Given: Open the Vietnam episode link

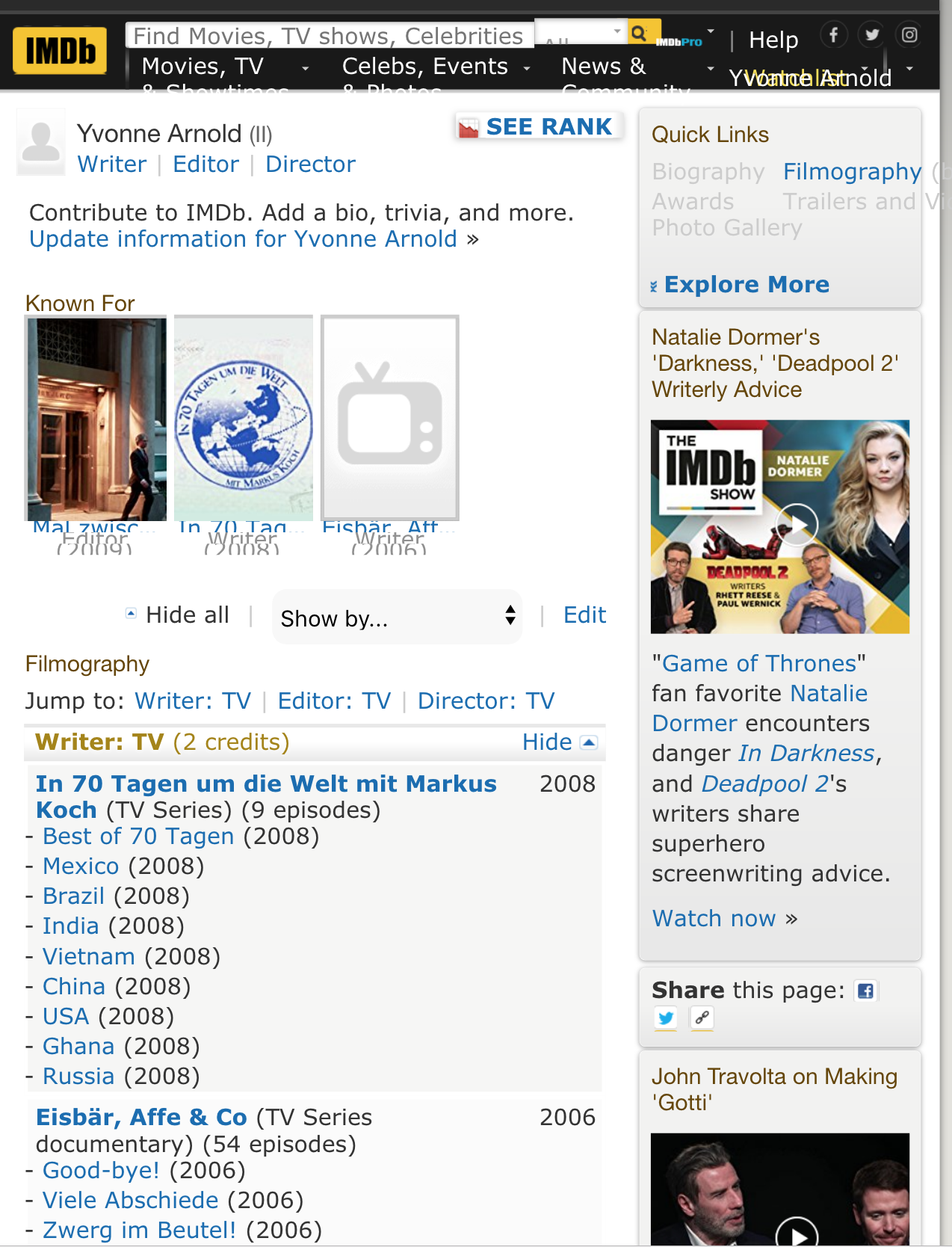Looking at the screenshot, I should point(89,957).
